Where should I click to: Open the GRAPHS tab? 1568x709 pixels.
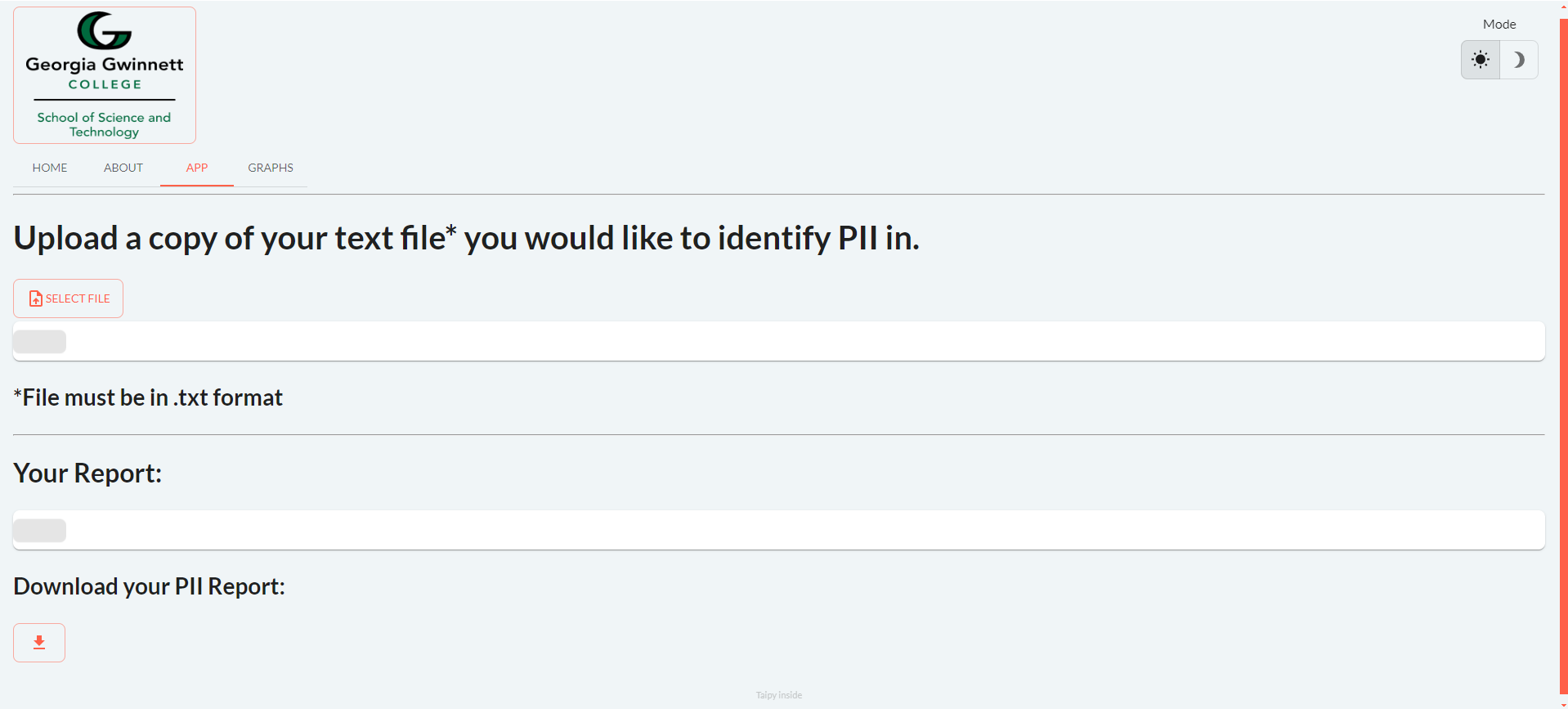point(271,168)
